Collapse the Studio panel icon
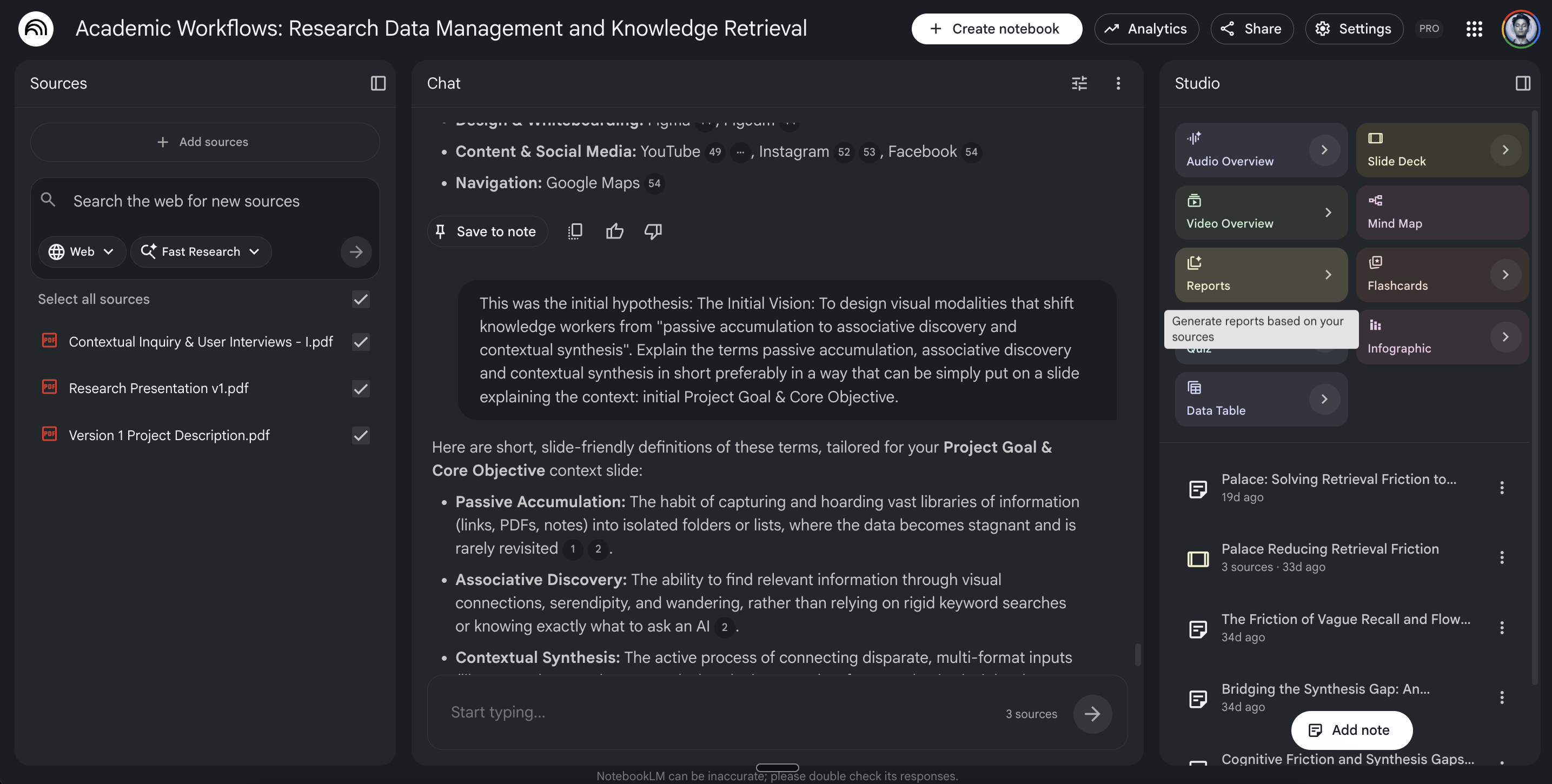 click(1522, 83)
